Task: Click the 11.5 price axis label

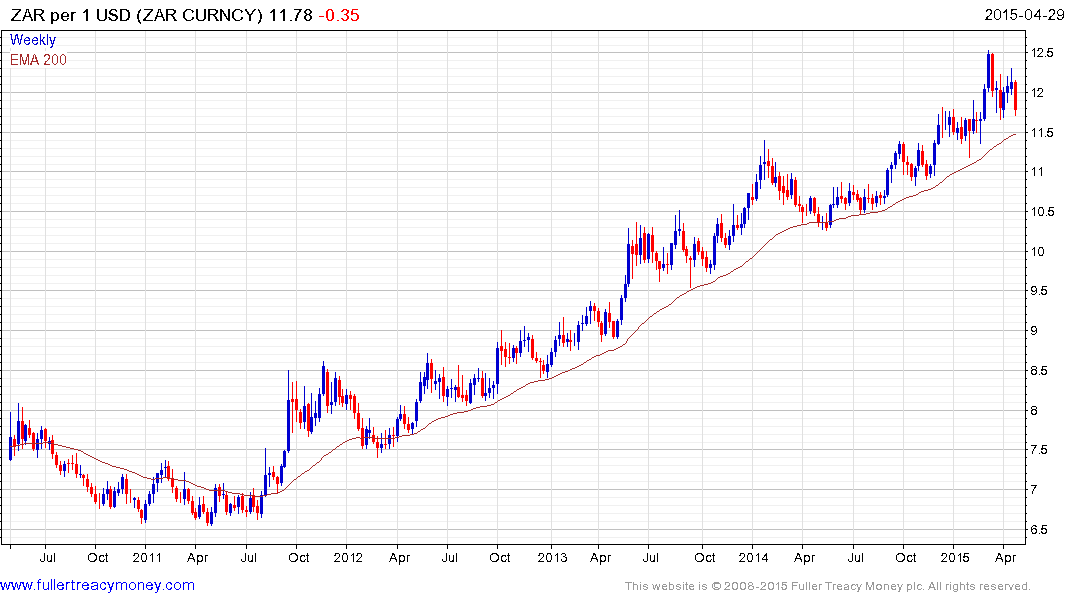Action: [1042, 133]
